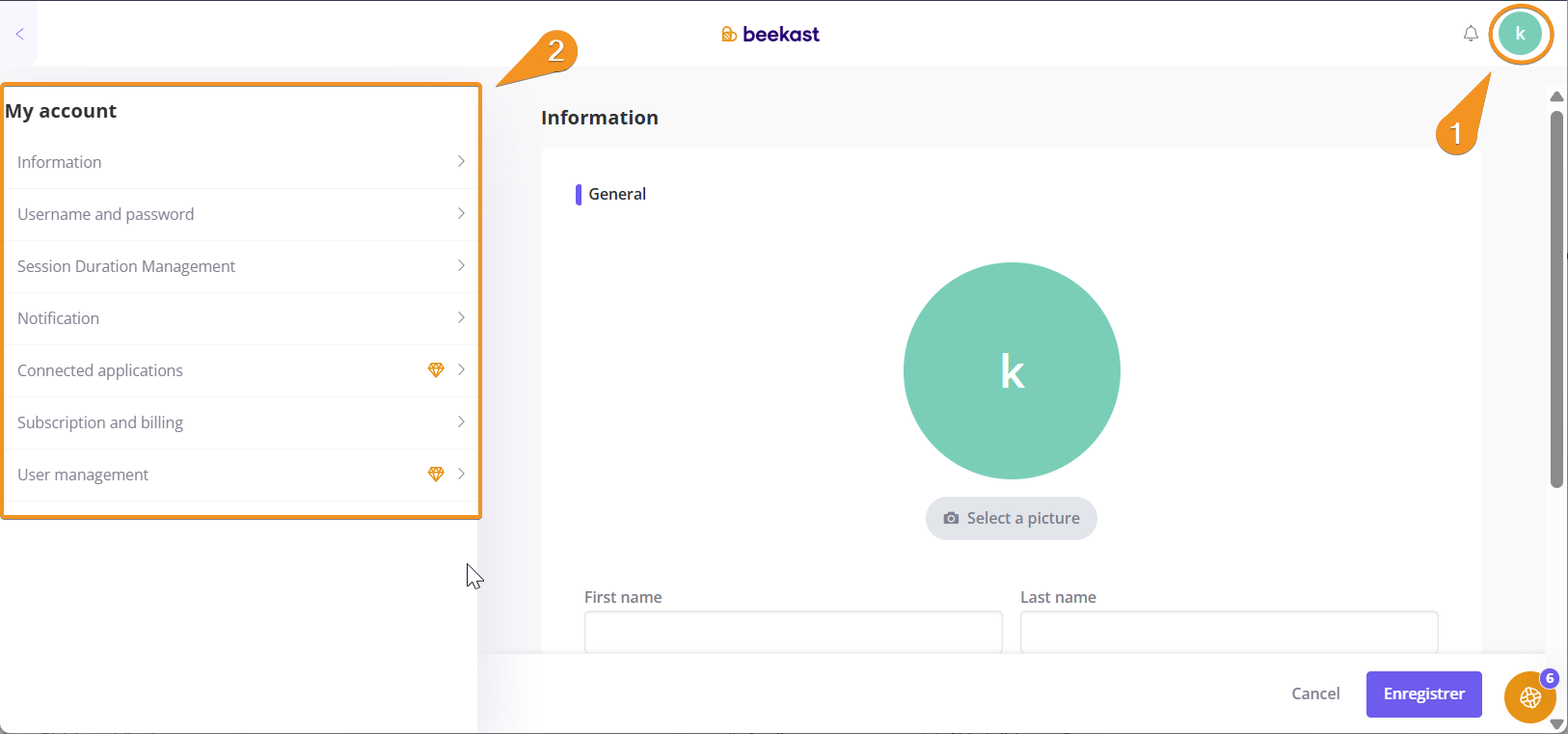
Task: Expand the Session Duration Management chevron
Action: (461, 266)
